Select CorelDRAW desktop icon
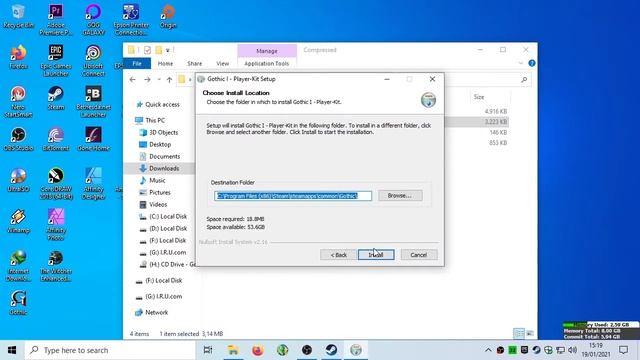This screenshot has height=360, width=640. click(56, 184)
